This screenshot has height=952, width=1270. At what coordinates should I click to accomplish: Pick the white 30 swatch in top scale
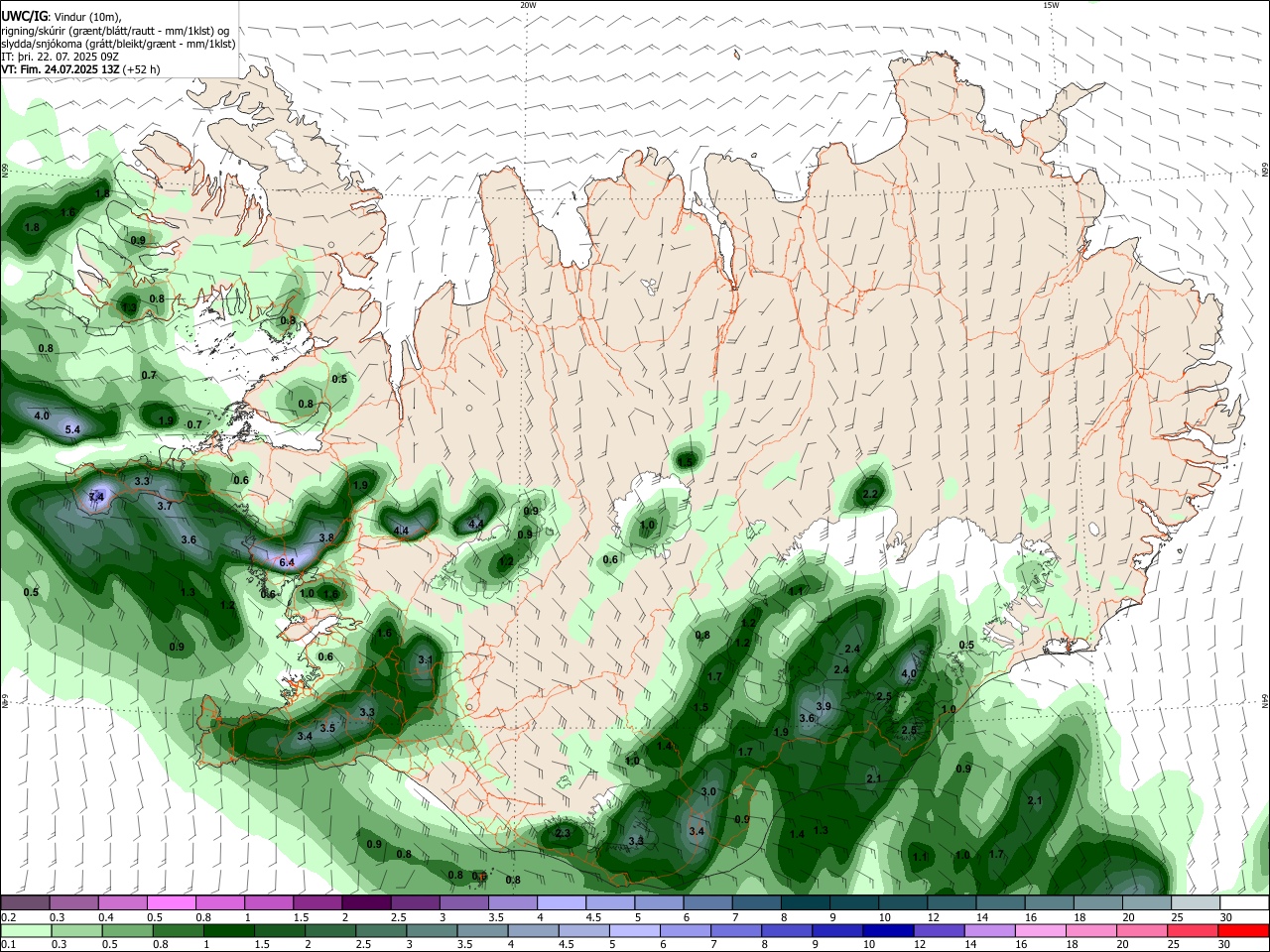tap(1244, 902)
